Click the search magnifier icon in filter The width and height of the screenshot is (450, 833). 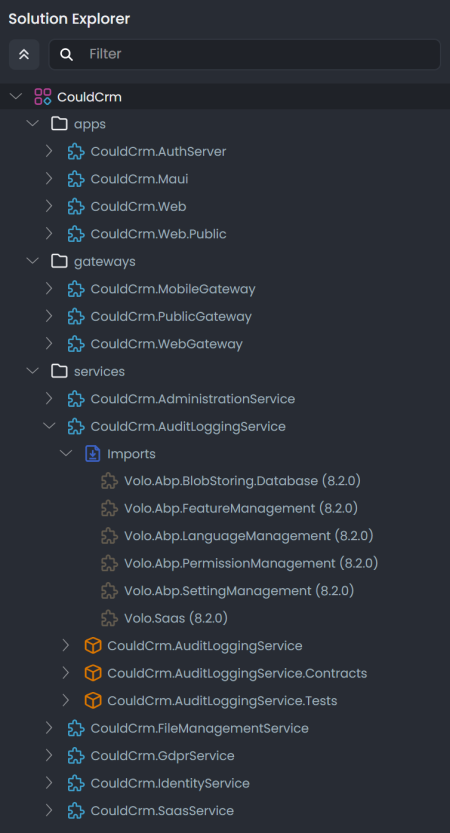click(x=66, y=54)
